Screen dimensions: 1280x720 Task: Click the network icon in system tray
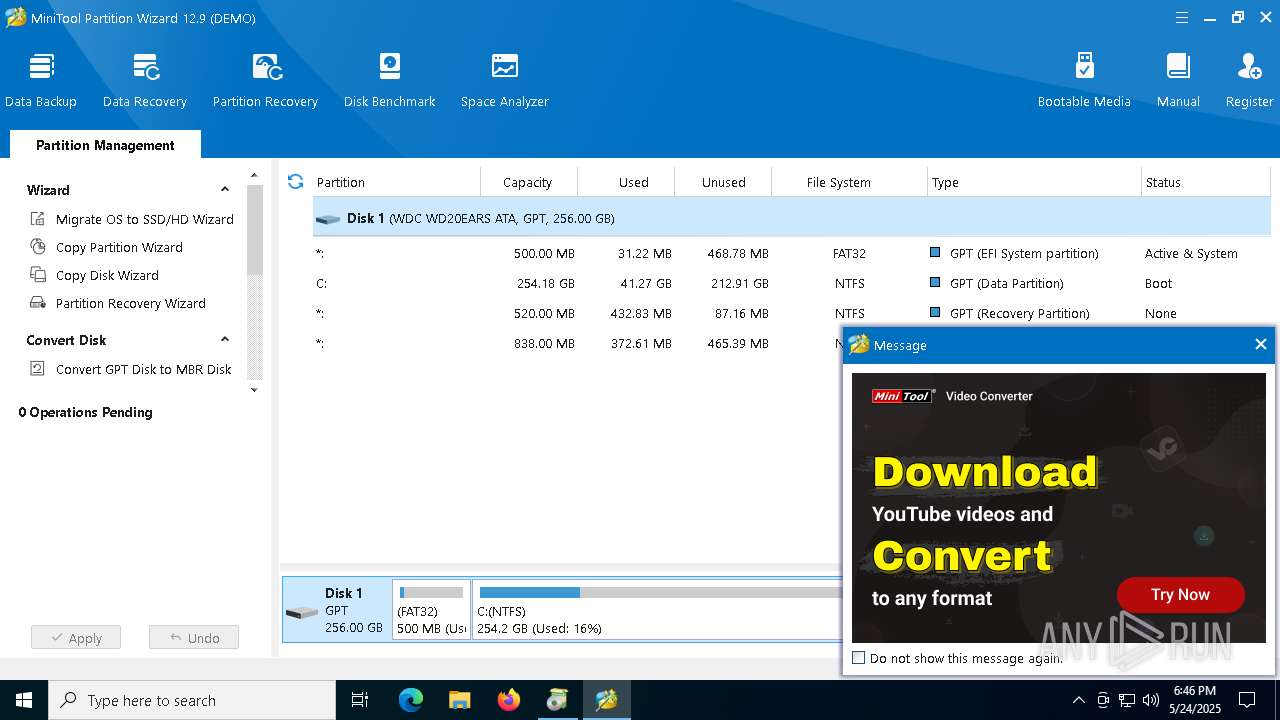pyautogui.click(x=1127, y=700)
